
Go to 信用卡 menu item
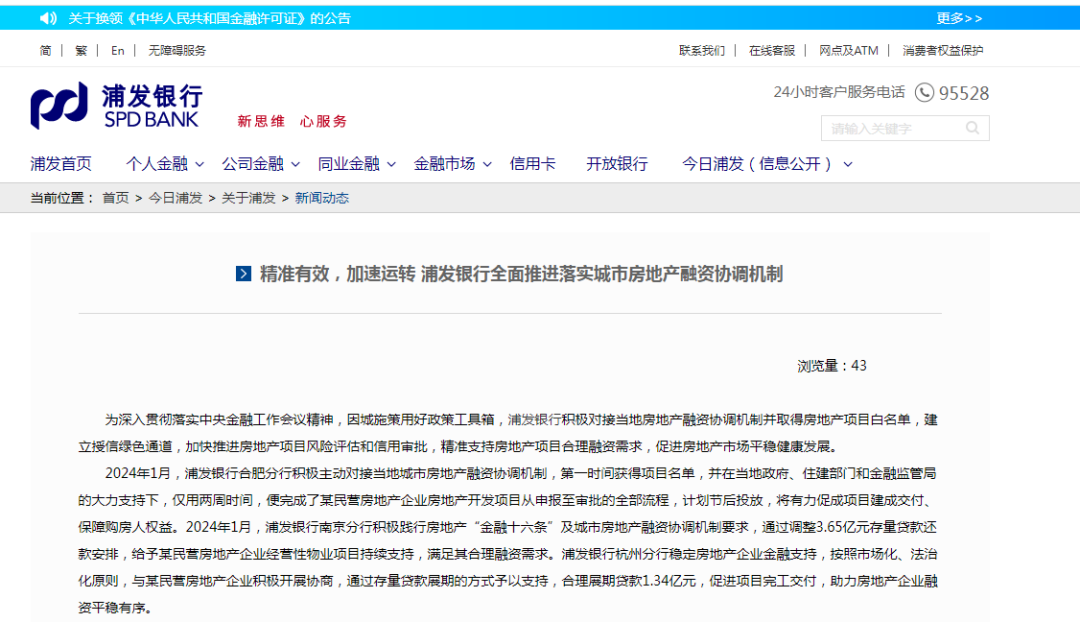532,164
